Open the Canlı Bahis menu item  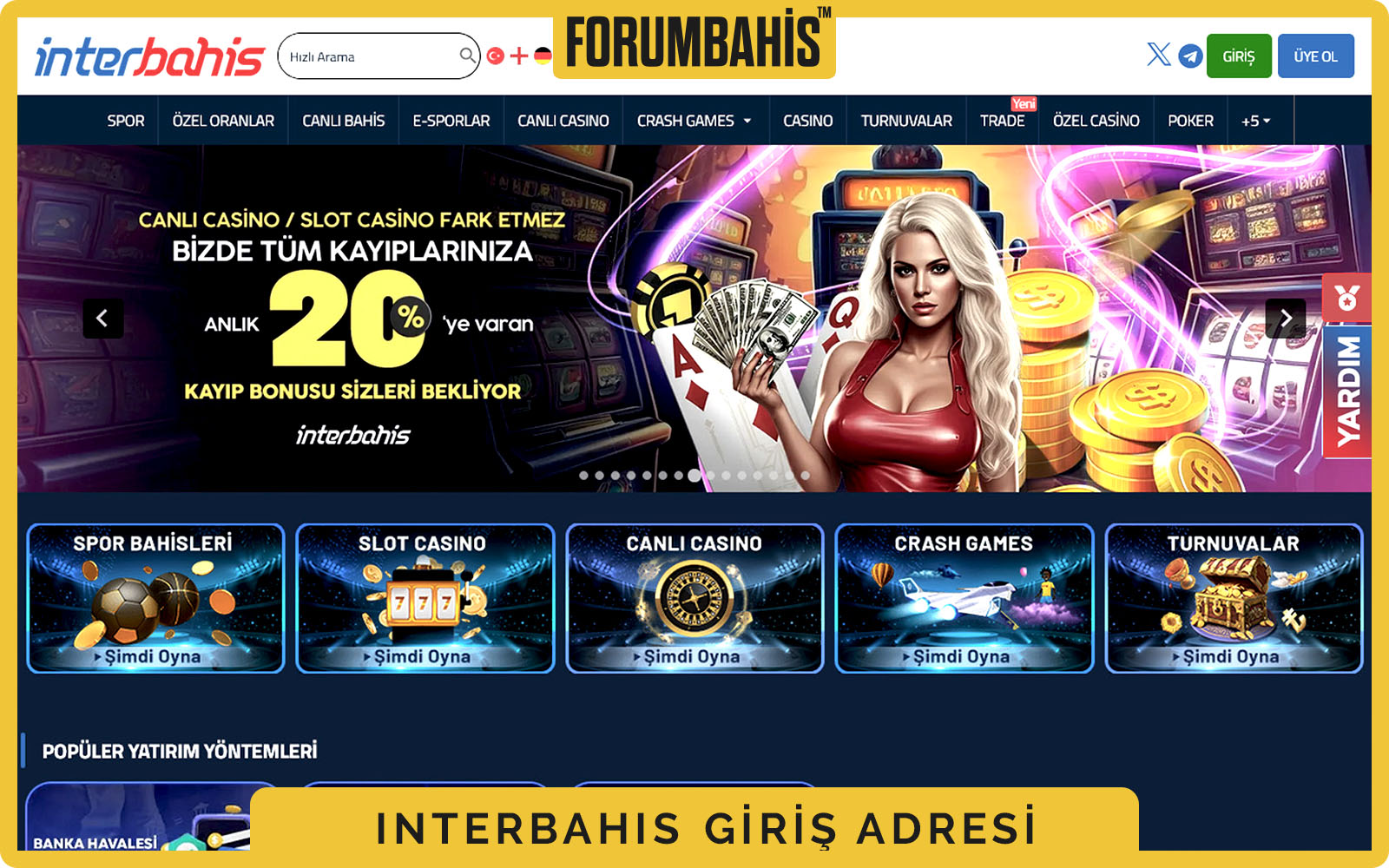tap(344, 121)
